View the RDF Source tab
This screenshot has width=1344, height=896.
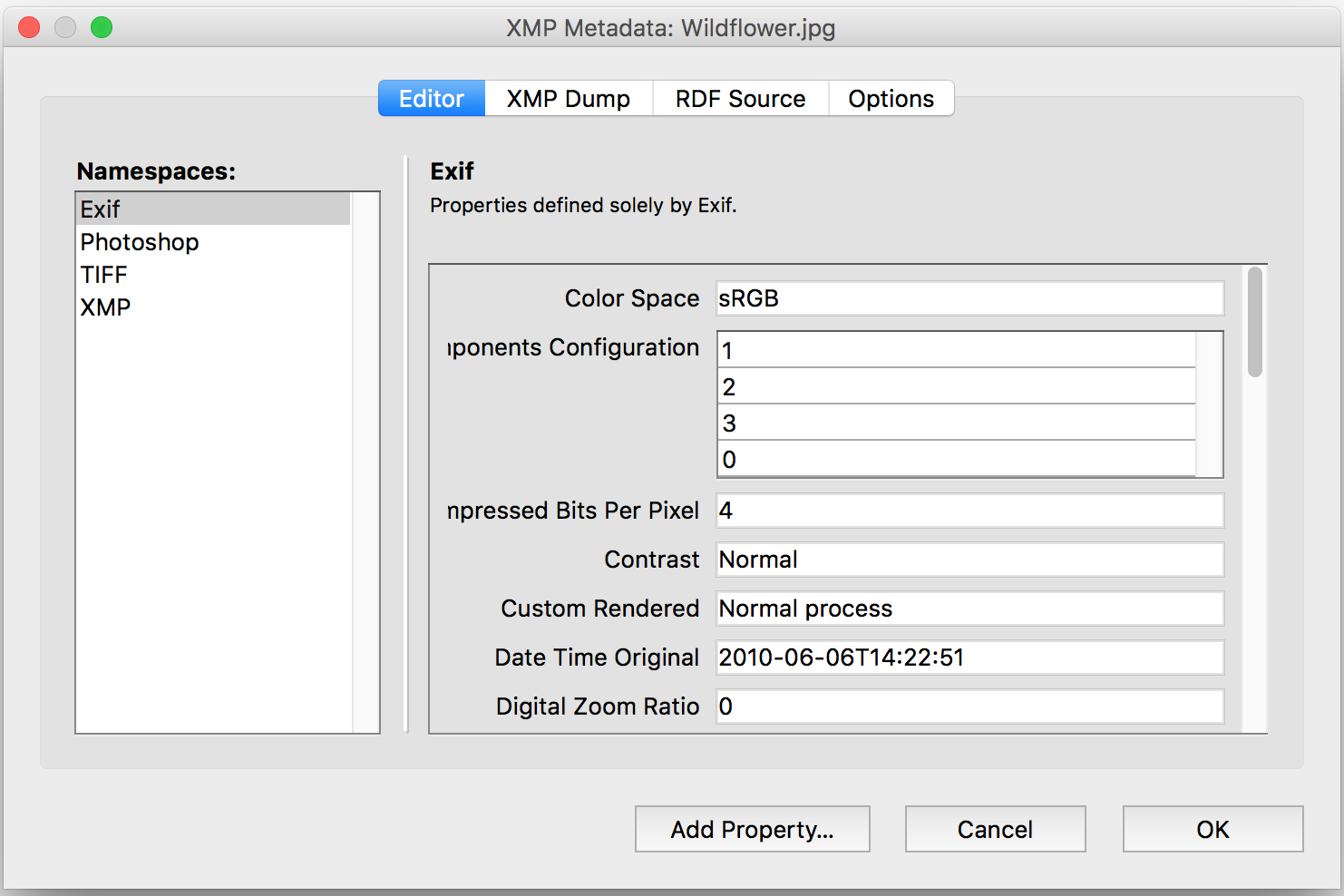point(740,98)
